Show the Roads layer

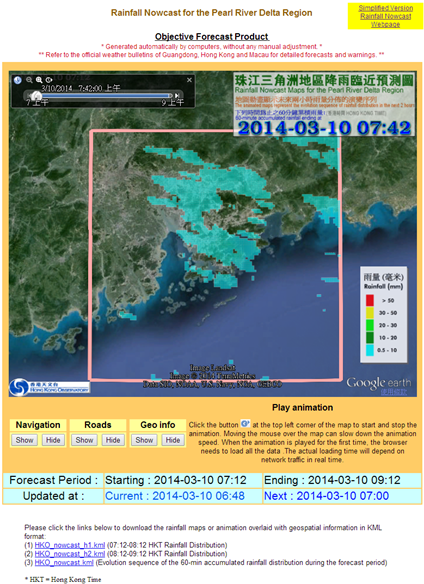(84, 440)
